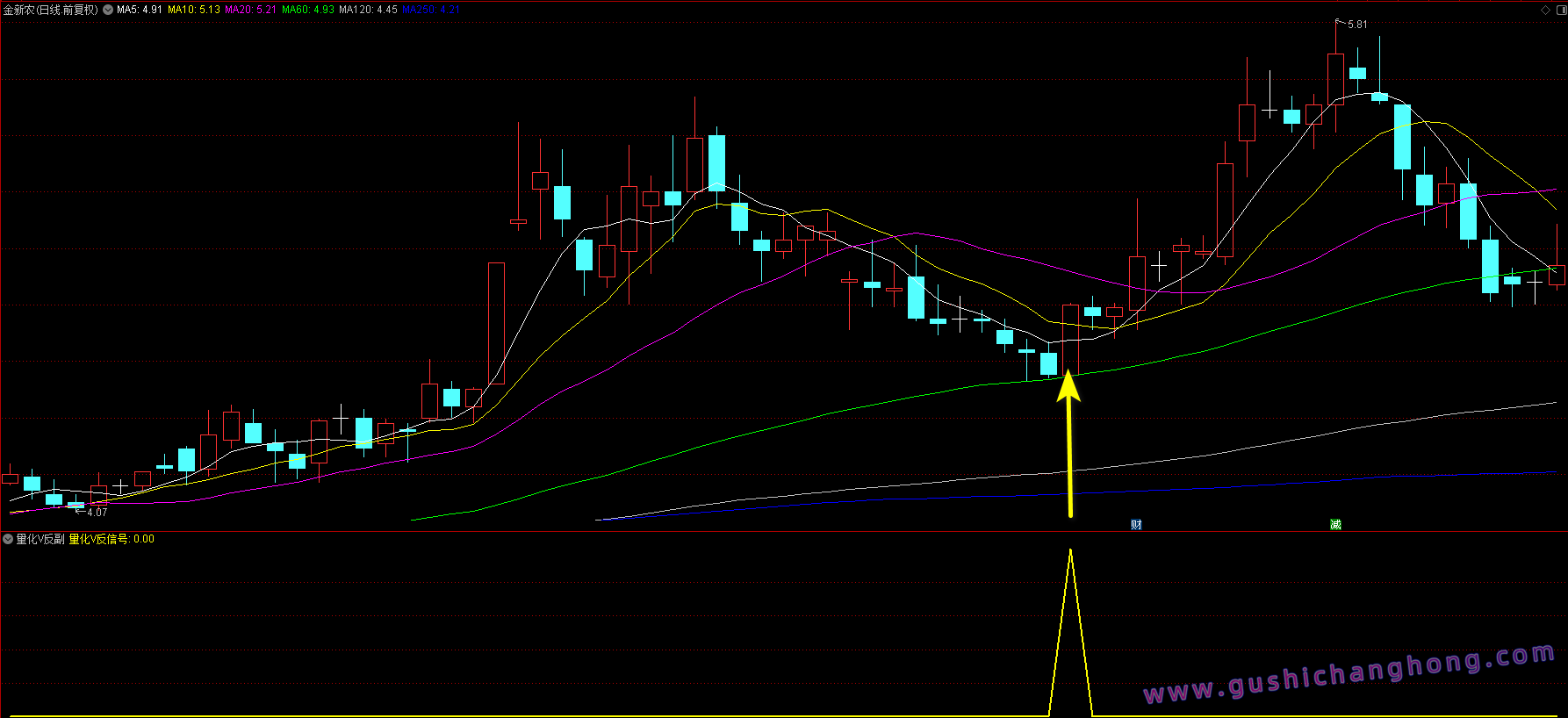Image resolution: width=1568 pixels, height=718 pixels.
Task: Expand the 量化V反副 sub-chart dropdown arrow
Action: 8,539
